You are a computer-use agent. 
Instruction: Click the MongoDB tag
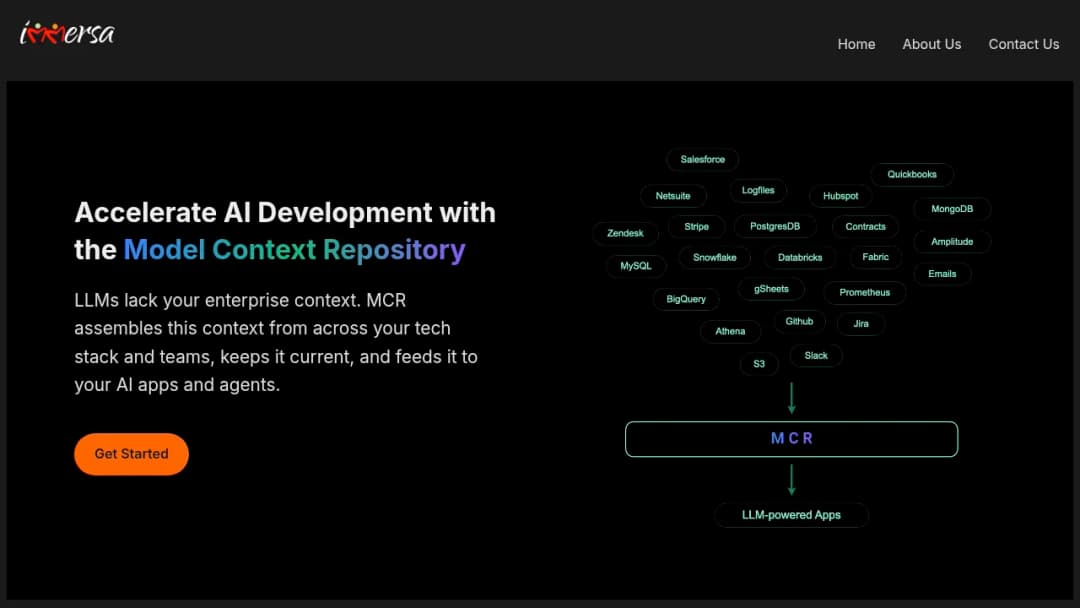[x=952, y=209]
